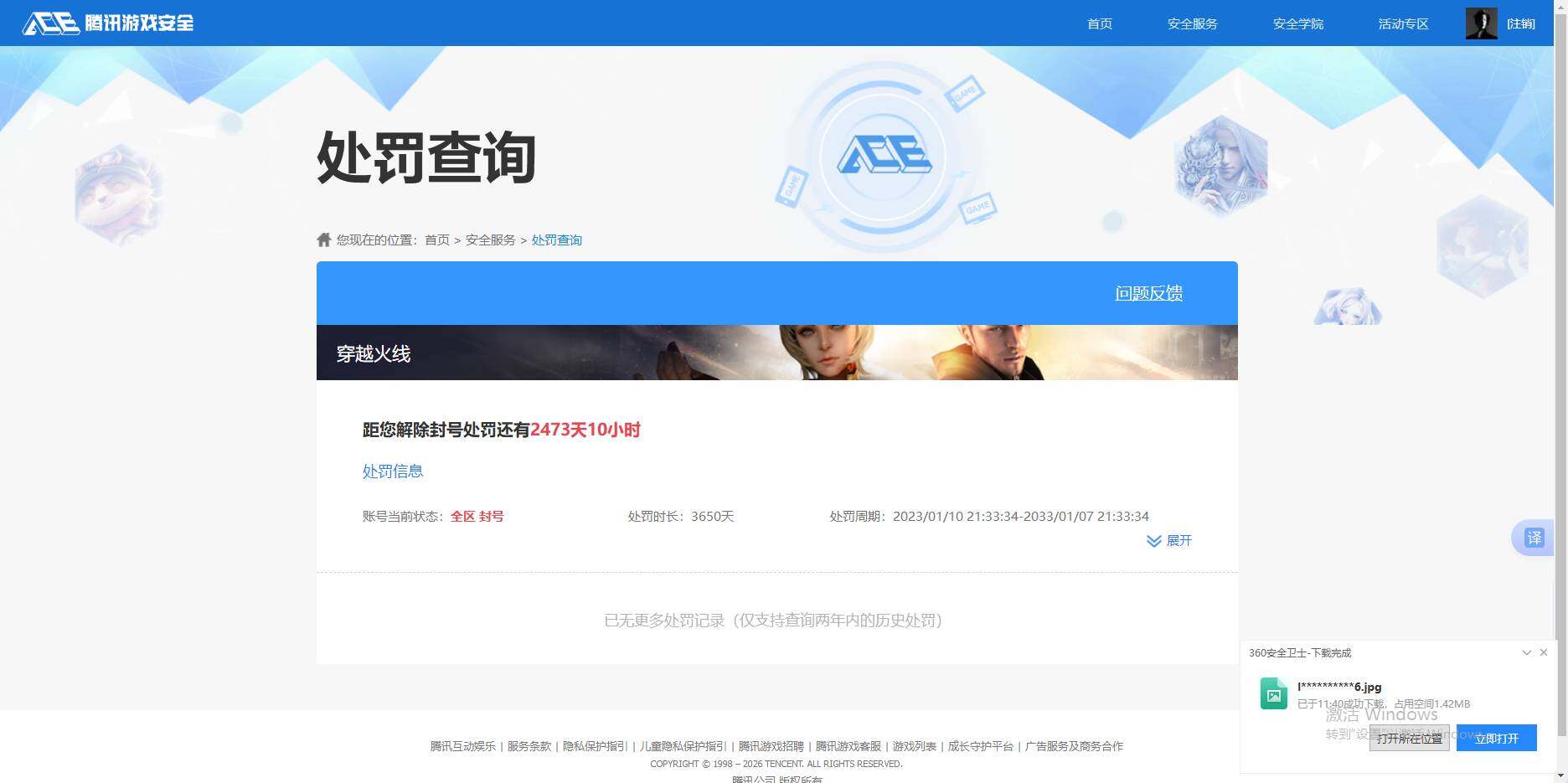The width and height of the screenshot is (1568, 783).
Task: Open the 活动专区 menu item
Action: (1403, 23)
